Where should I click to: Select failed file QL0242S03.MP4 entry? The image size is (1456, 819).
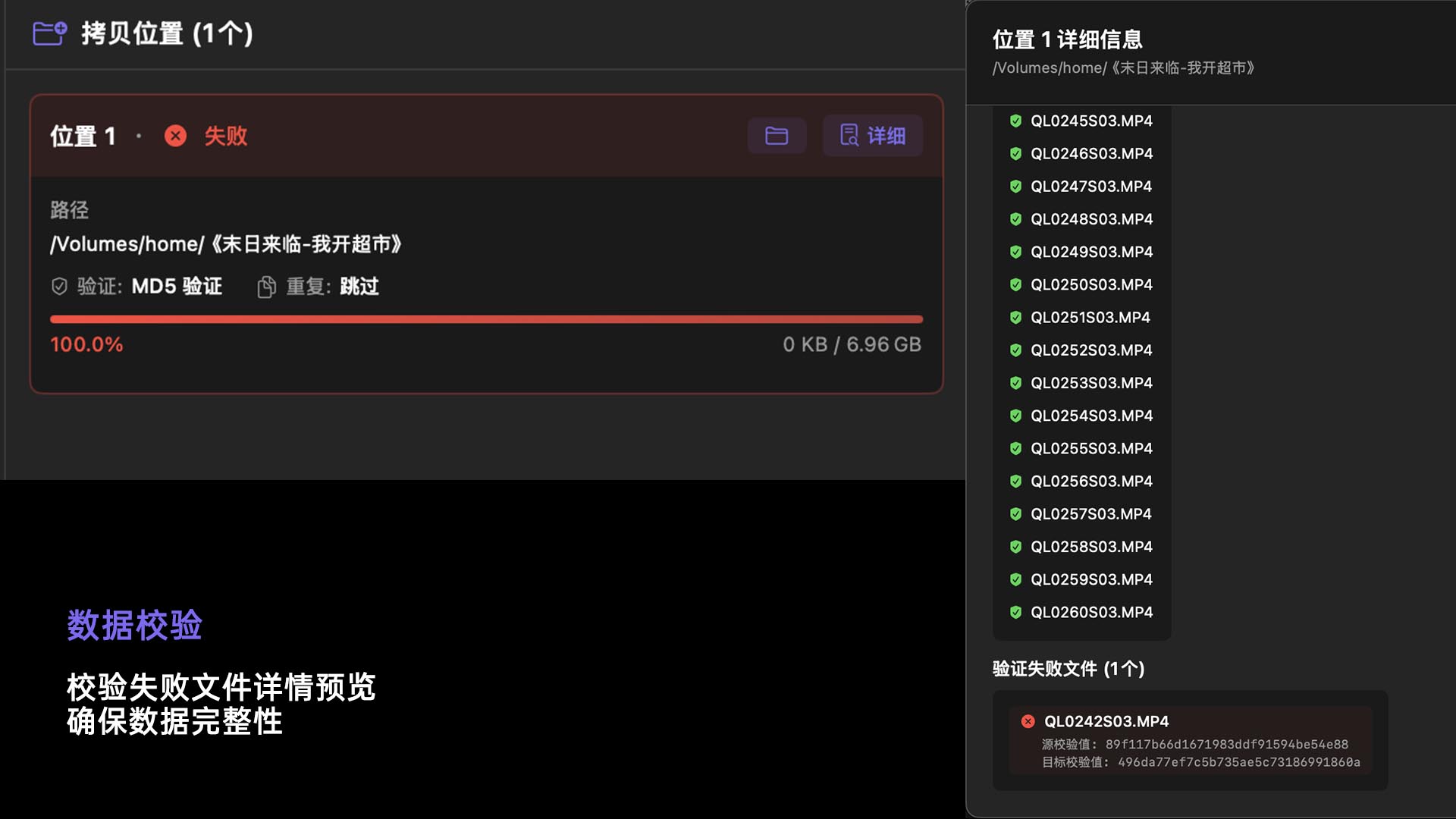[1106, 721]
